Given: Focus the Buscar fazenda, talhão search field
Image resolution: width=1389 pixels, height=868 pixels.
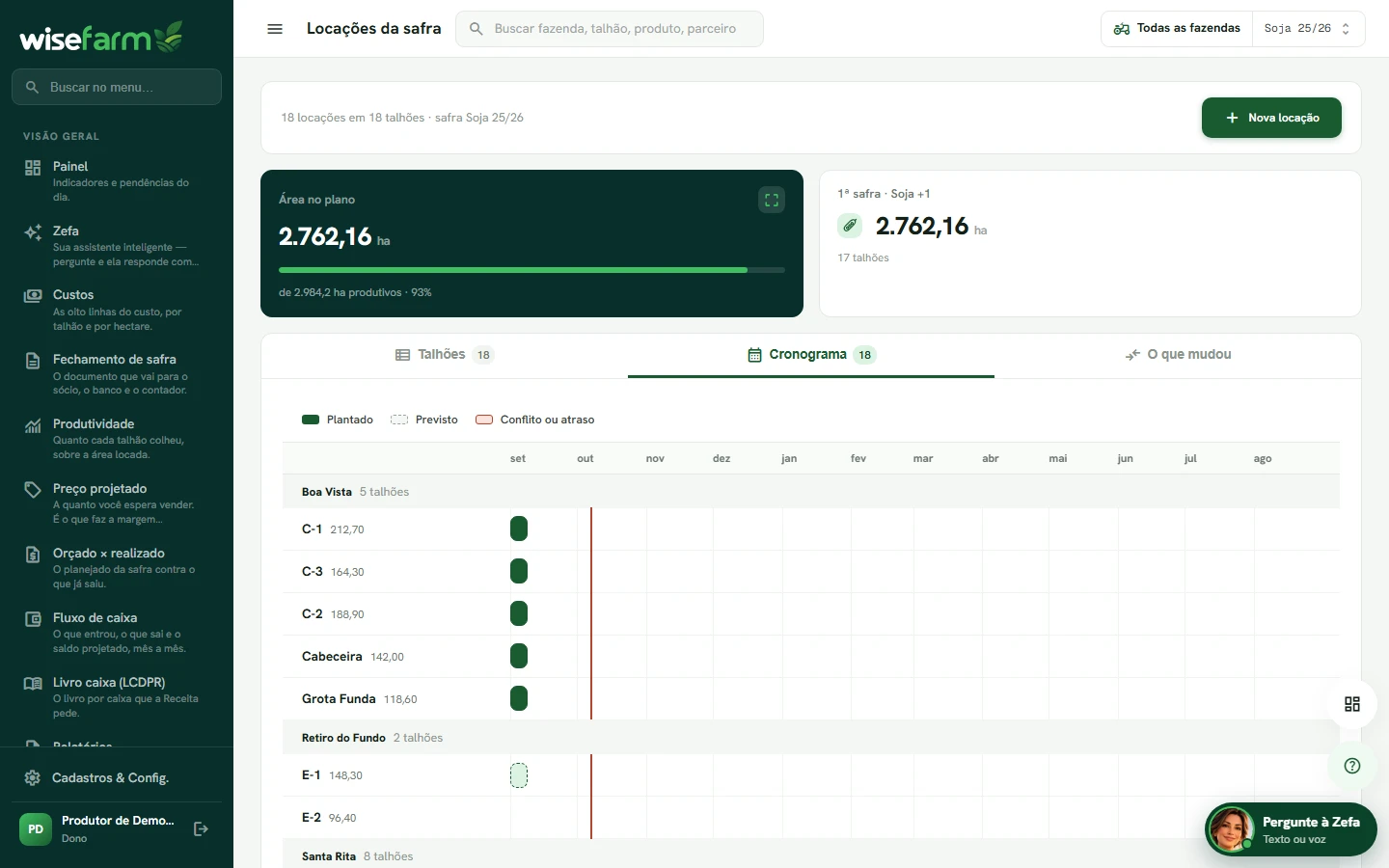Looking at the screenshot, I should coord(610,29).
